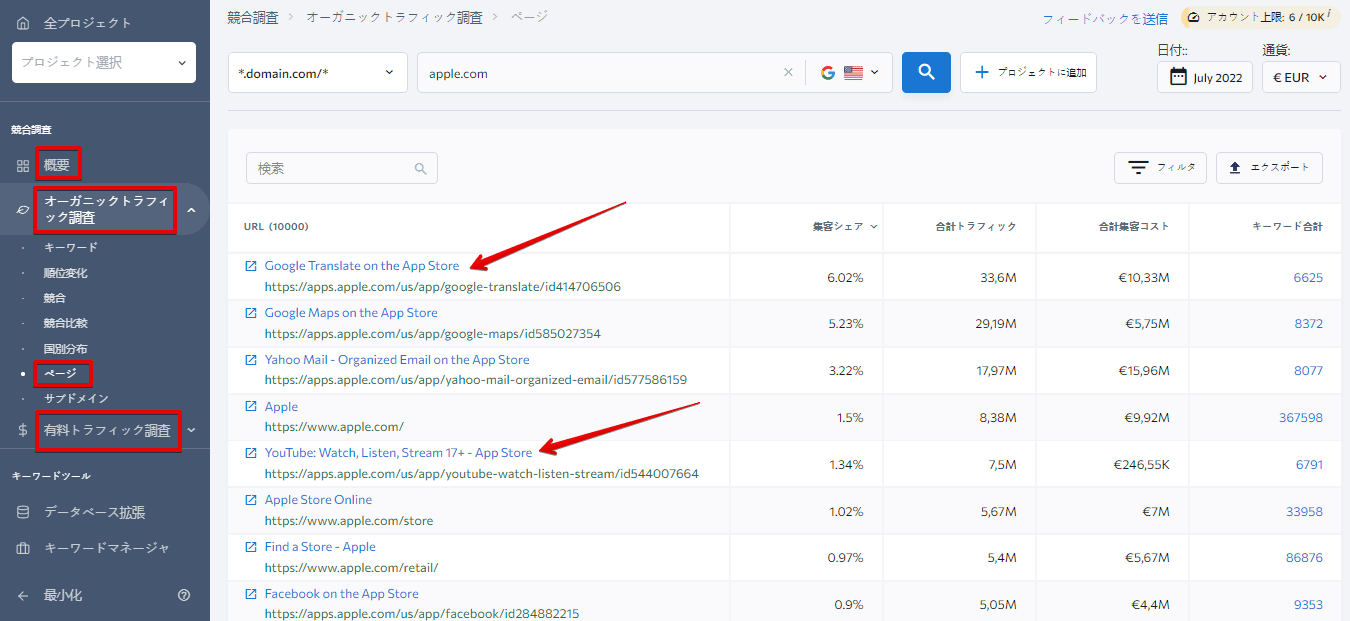
Task: Click the データベース拡張 database icon
Action: (x=23, y=512)
